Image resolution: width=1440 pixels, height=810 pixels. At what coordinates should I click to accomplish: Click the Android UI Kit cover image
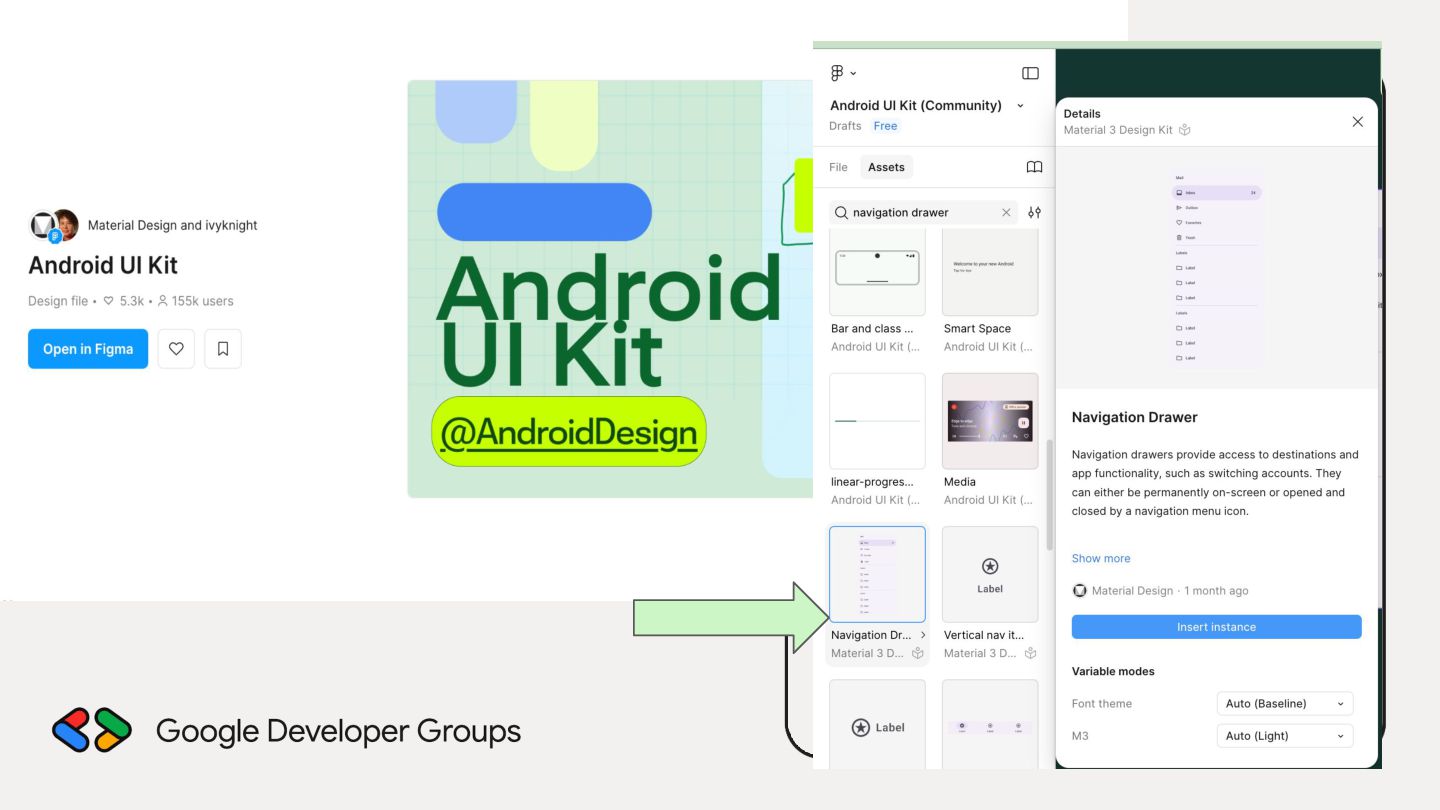tap(610, 289)
